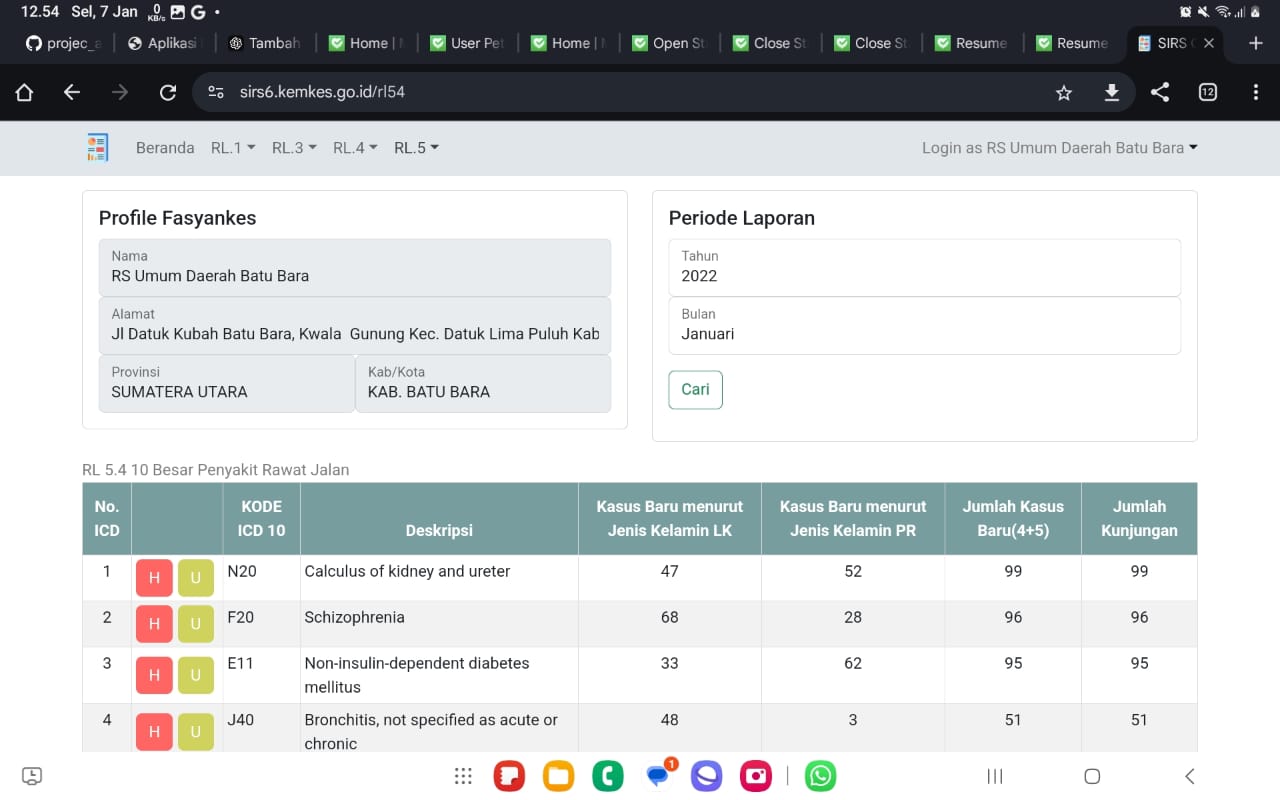The height and width of the screenshot is (800, 1280).
Task: Open the tab switcher showing 12
Action: [x=1207, y=92]
